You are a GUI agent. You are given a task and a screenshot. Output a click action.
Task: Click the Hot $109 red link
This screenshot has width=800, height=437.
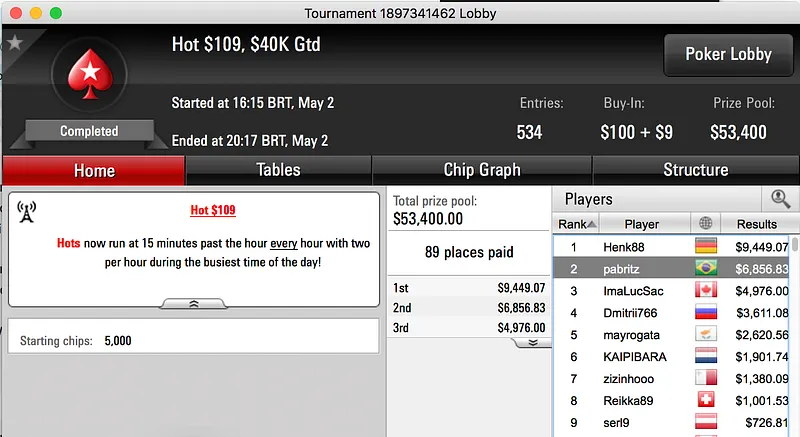pos(212,211)
